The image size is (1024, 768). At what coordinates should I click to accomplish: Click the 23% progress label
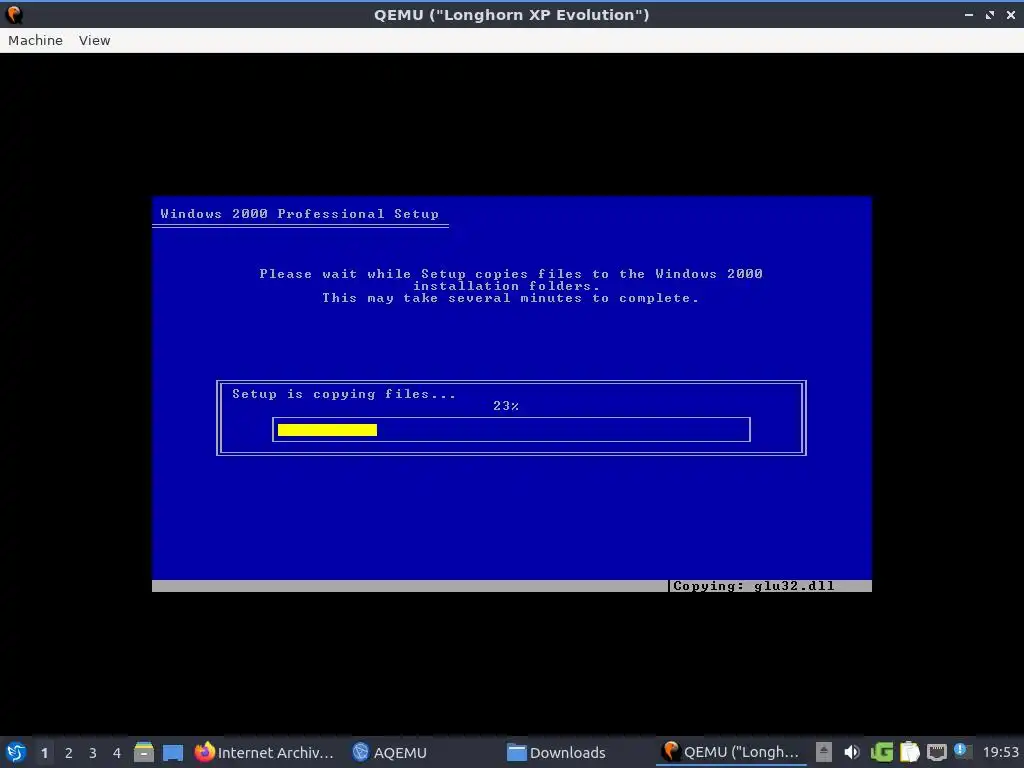tap(506, 406)
